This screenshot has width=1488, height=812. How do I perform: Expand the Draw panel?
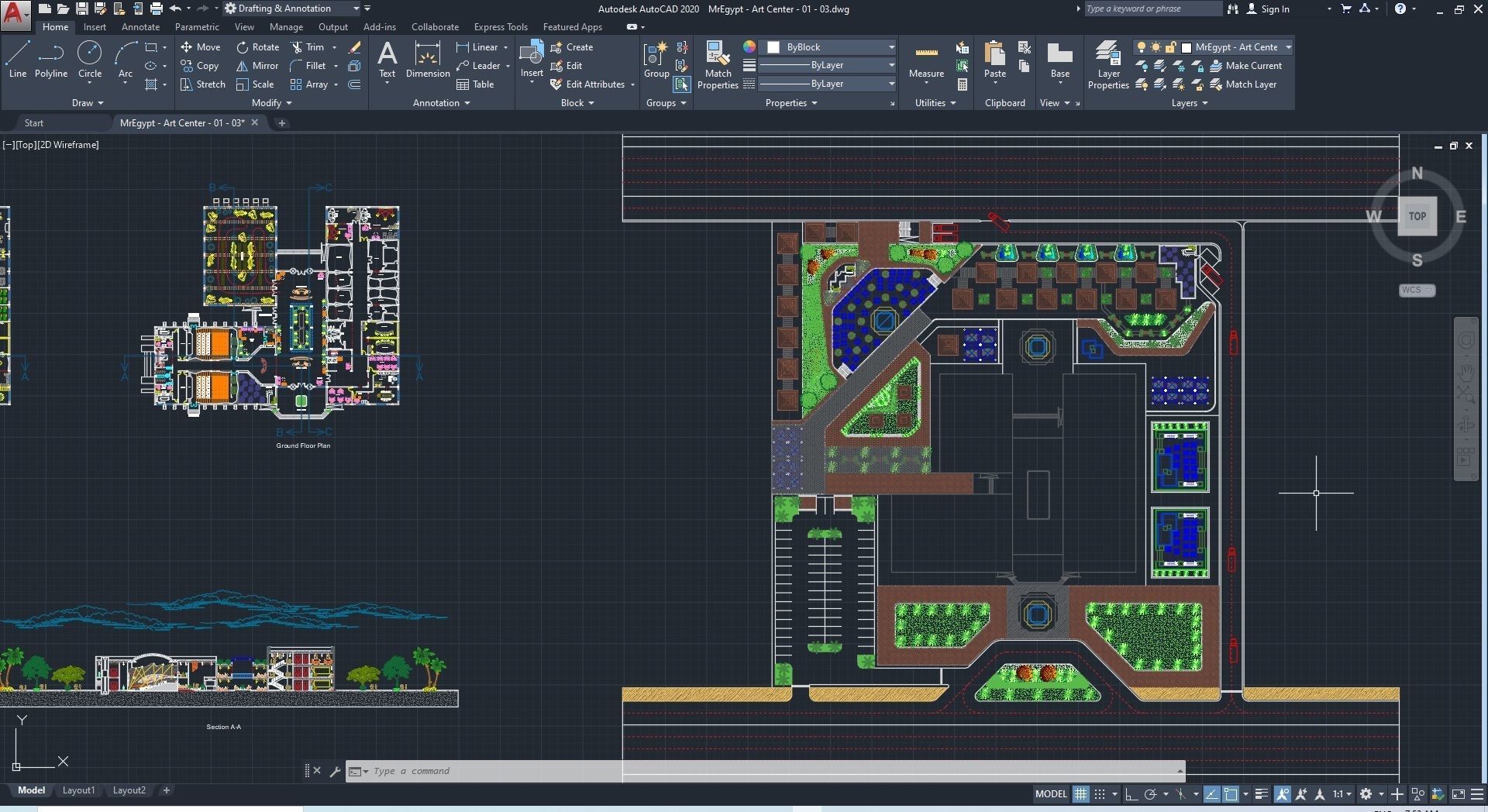pyautogui.click(x=88, y=103)
